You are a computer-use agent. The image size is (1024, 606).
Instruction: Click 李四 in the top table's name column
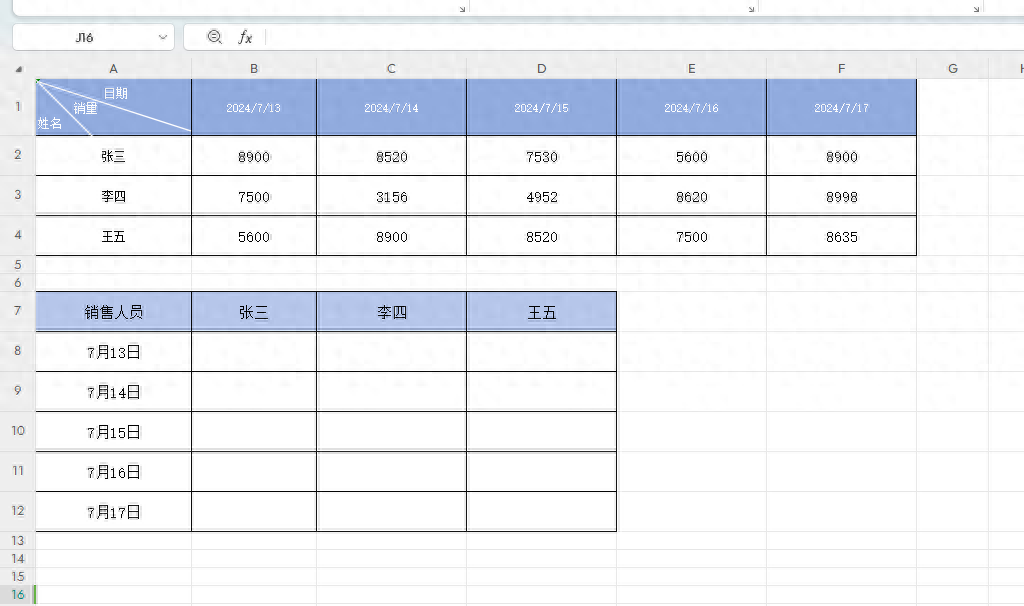[x=114, y=196]
